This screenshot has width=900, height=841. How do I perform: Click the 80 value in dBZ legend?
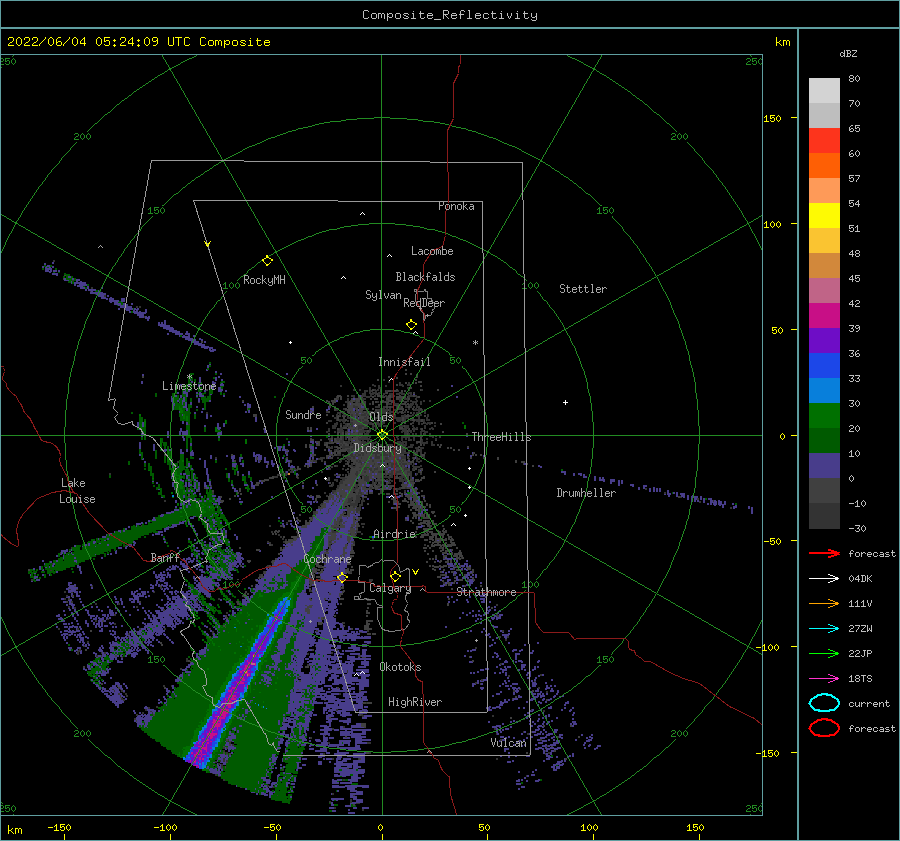click(854, 79)
